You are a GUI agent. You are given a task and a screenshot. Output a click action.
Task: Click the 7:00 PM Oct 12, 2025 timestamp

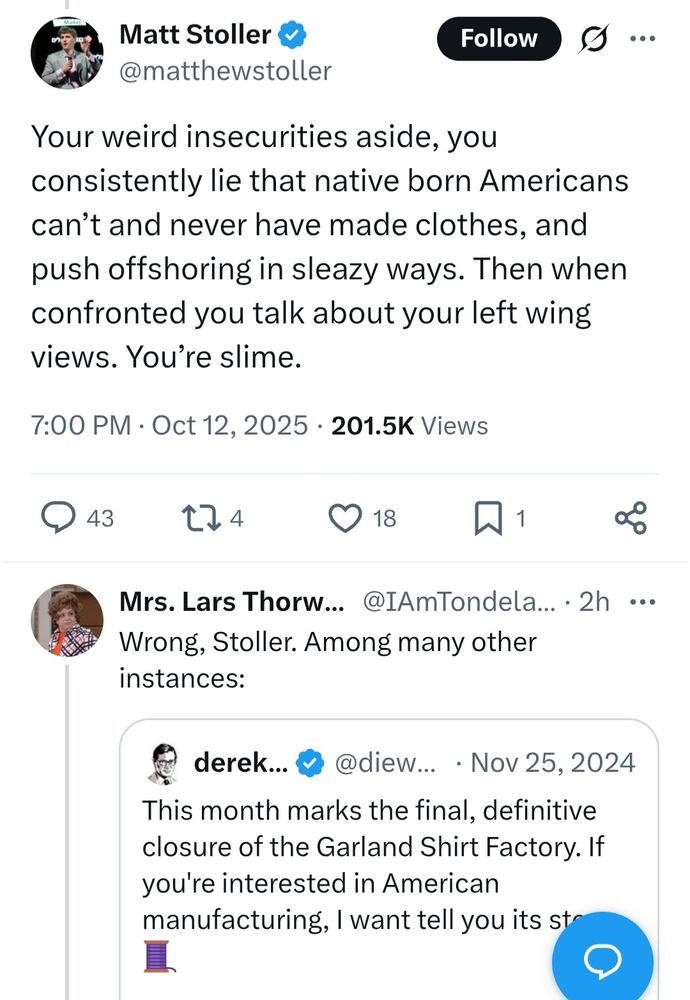169,426
